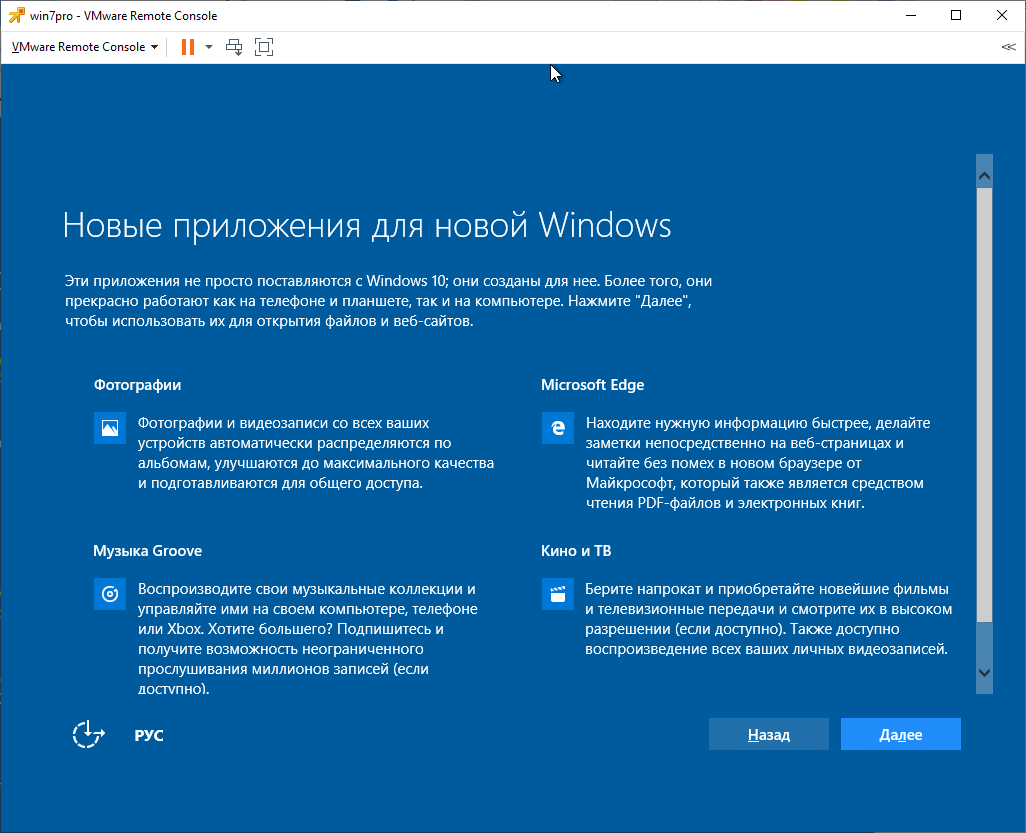Viewport: 1026px width, 833px height.
Task: Click the Photos app icon
Action: coord(110,428)
